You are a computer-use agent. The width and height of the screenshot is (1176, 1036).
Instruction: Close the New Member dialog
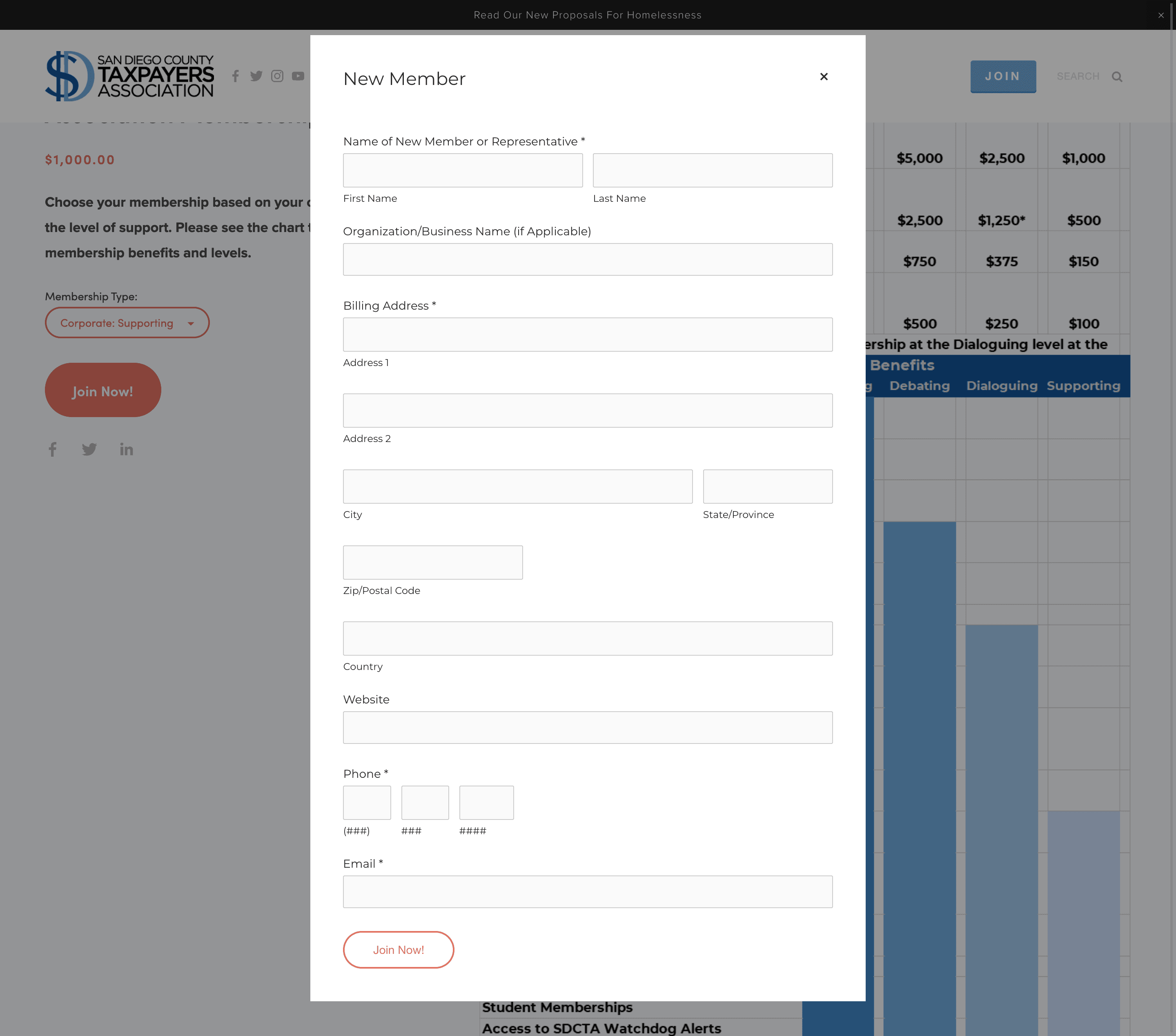tap(823, 76)
